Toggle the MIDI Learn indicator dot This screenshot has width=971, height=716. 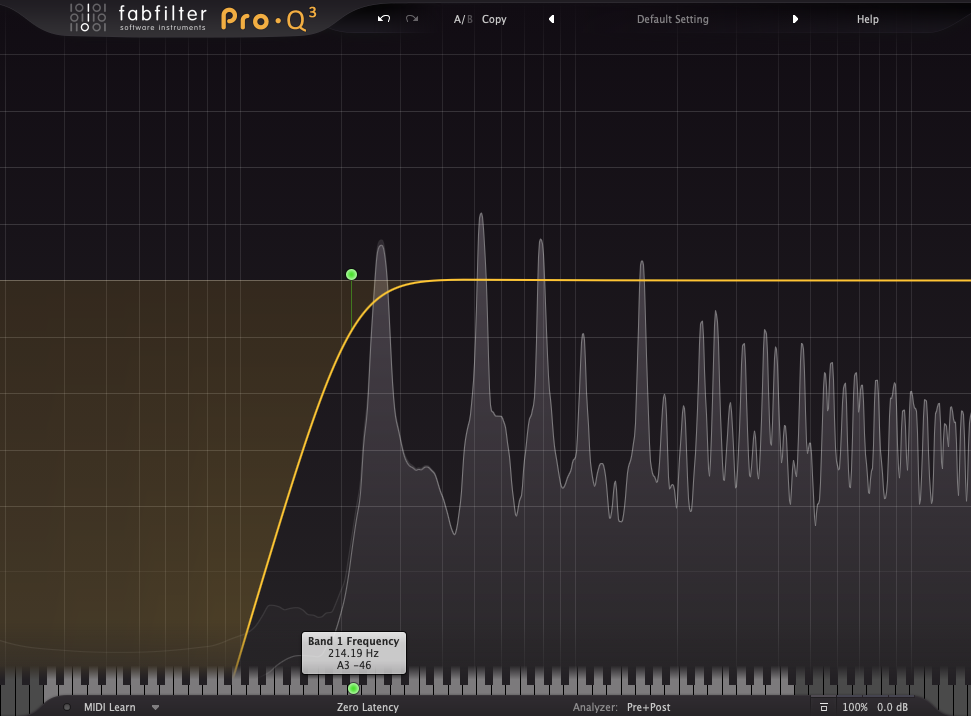coord(67,707)
